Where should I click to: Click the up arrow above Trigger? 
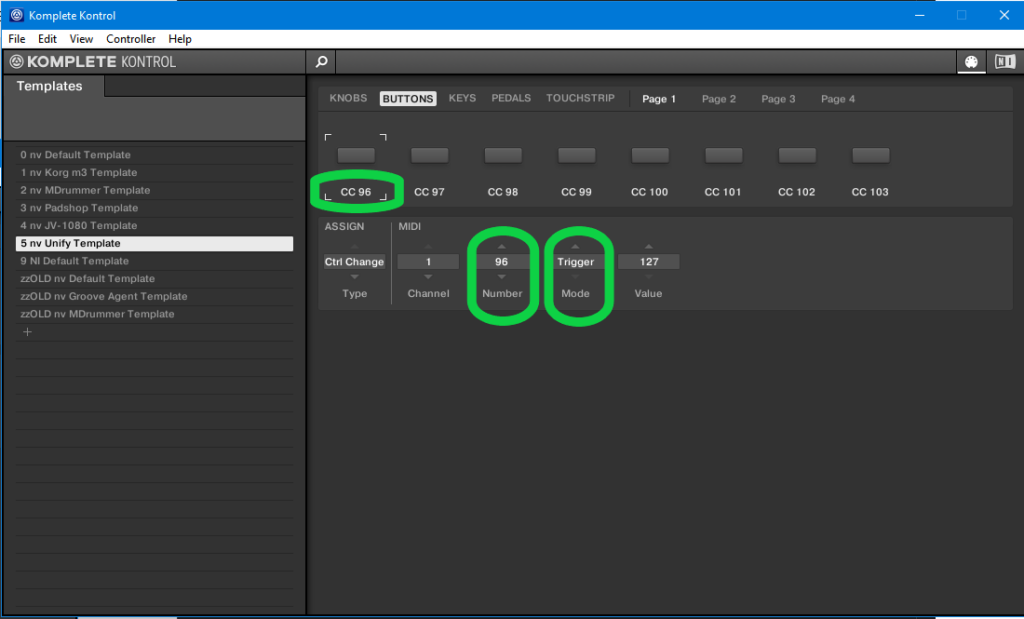pyautogui.click(x=575, y=247)
